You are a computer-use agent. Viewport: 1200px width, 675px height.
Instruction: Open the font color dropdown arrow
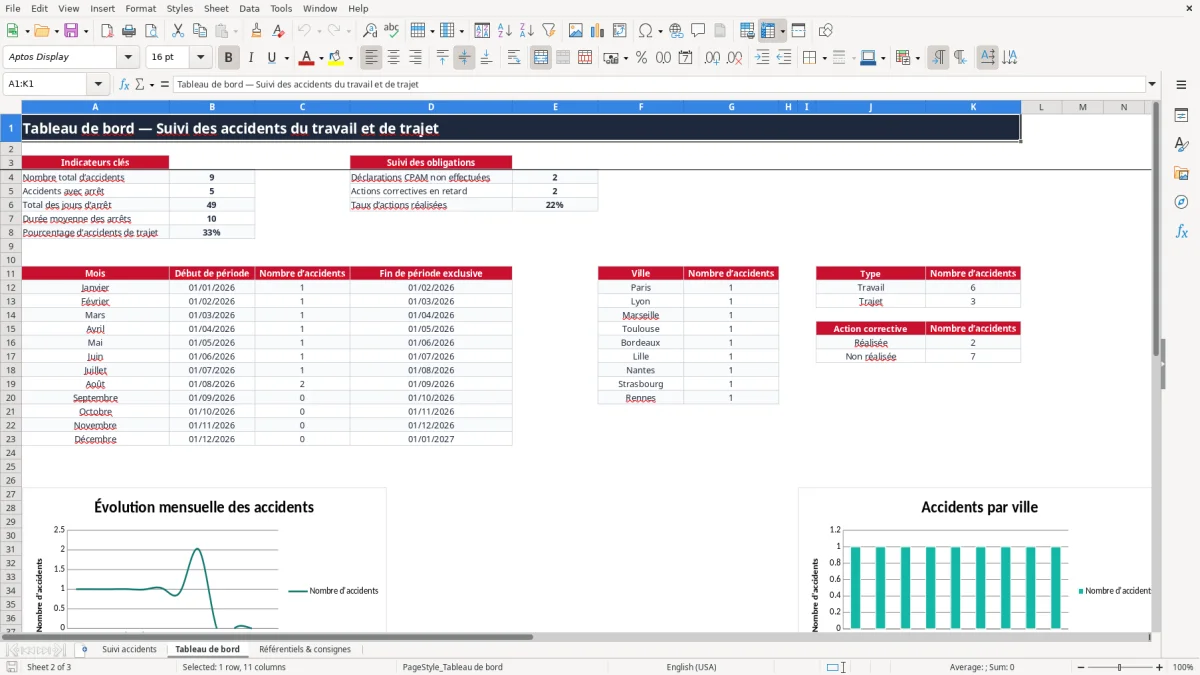[320, 57]
